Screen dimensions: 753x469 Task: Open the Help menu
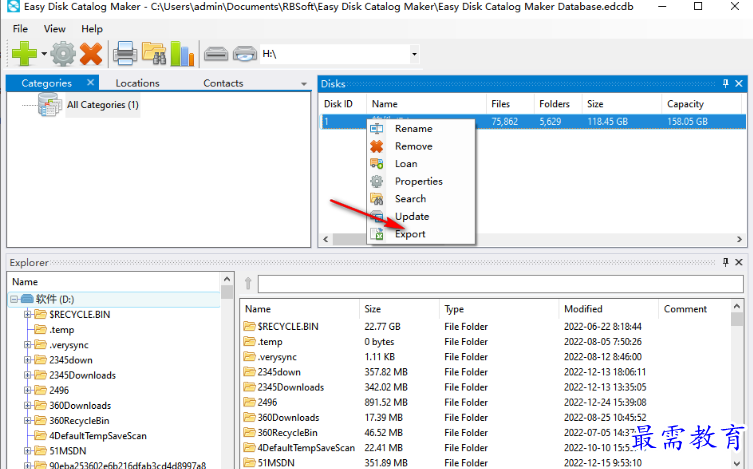(92, 29)
